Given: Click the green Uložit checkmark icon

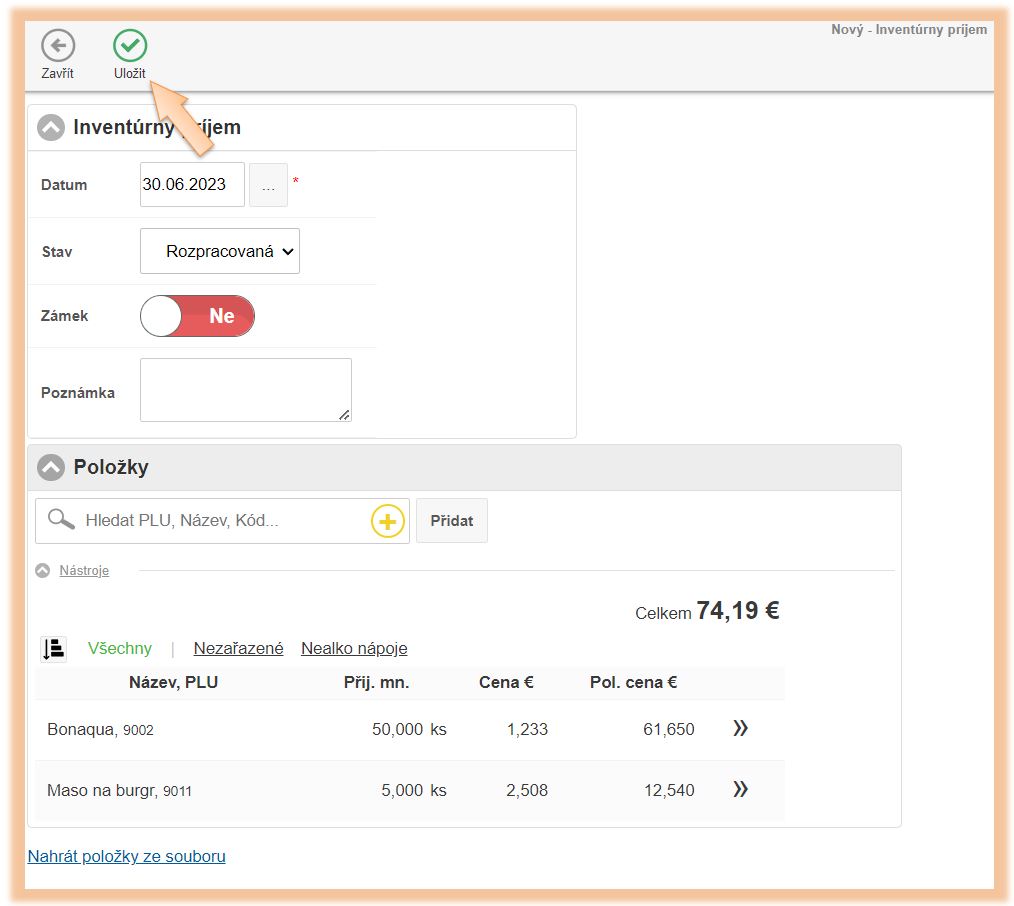Looking at the screenshot, I should pos(130,46).
